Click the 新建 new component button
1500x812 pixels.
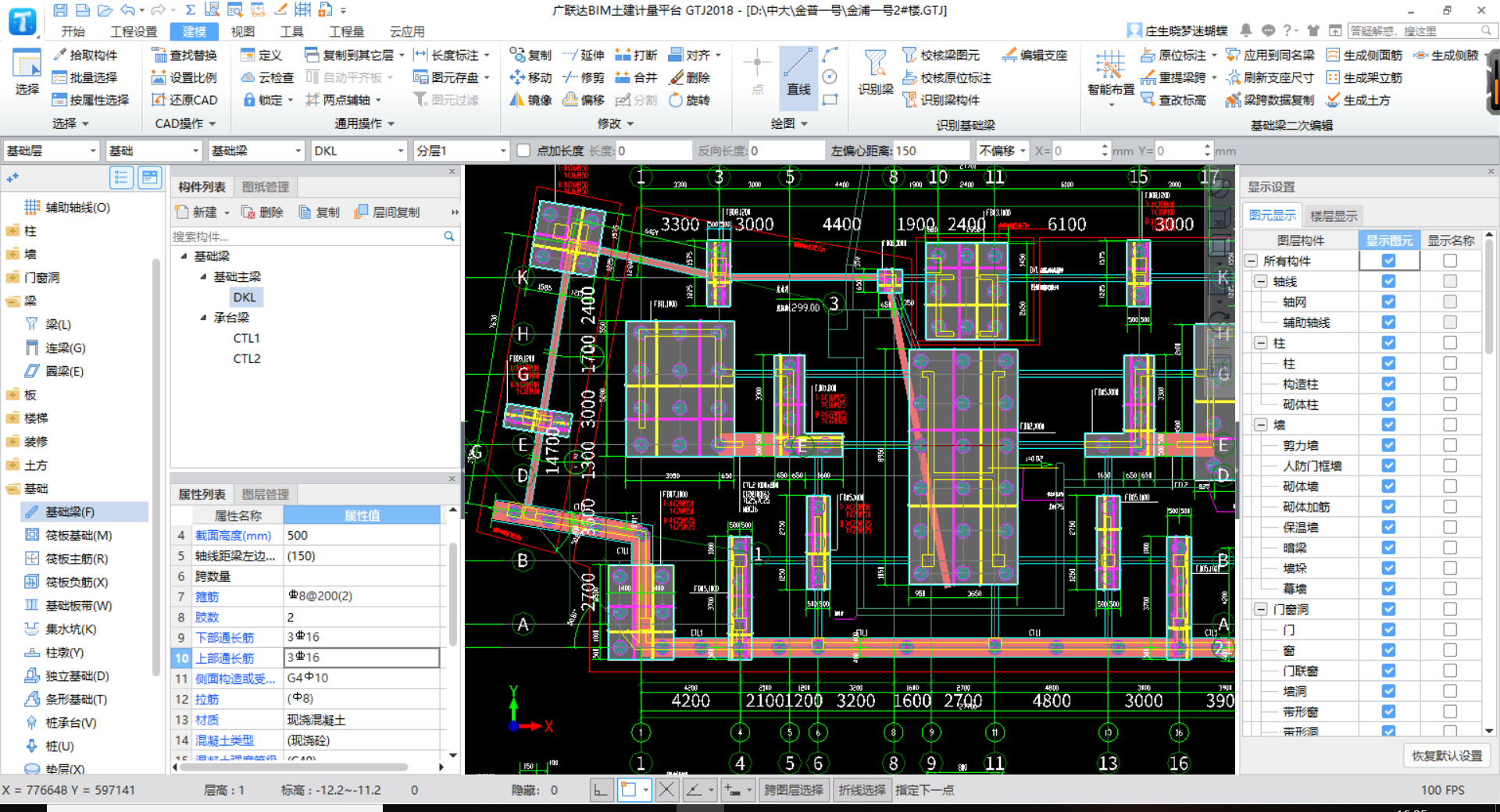tap(203, 212)
